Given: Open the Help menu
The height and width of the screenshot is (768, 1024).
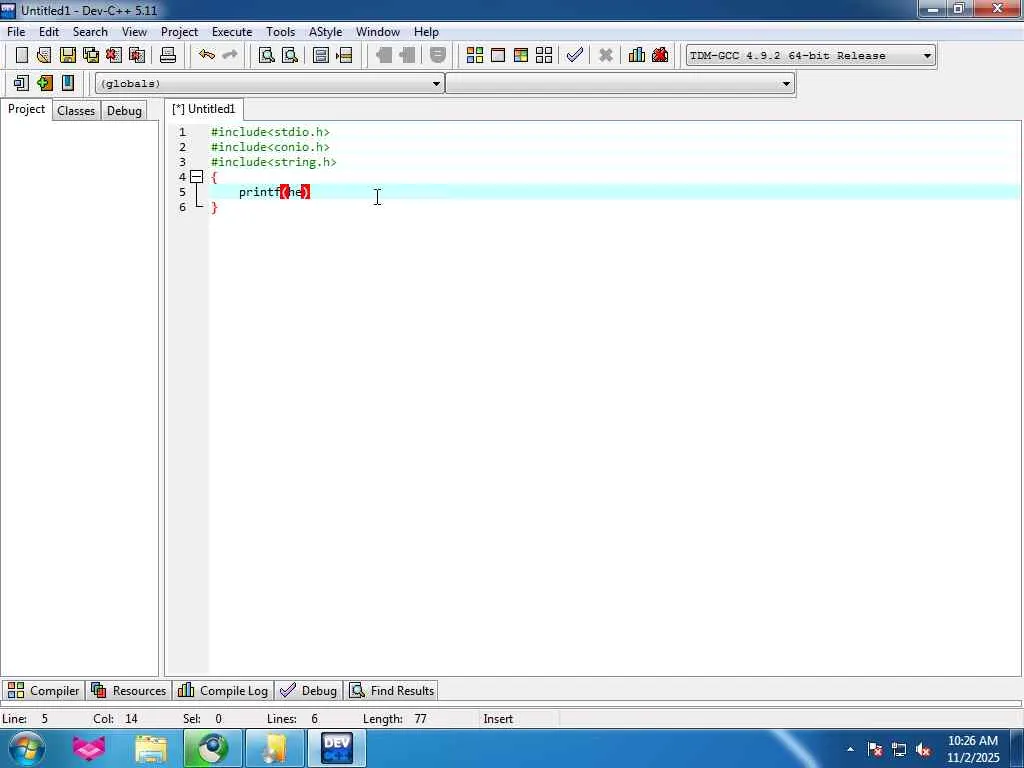Looking at the screenshot, I should pos(426,31).
